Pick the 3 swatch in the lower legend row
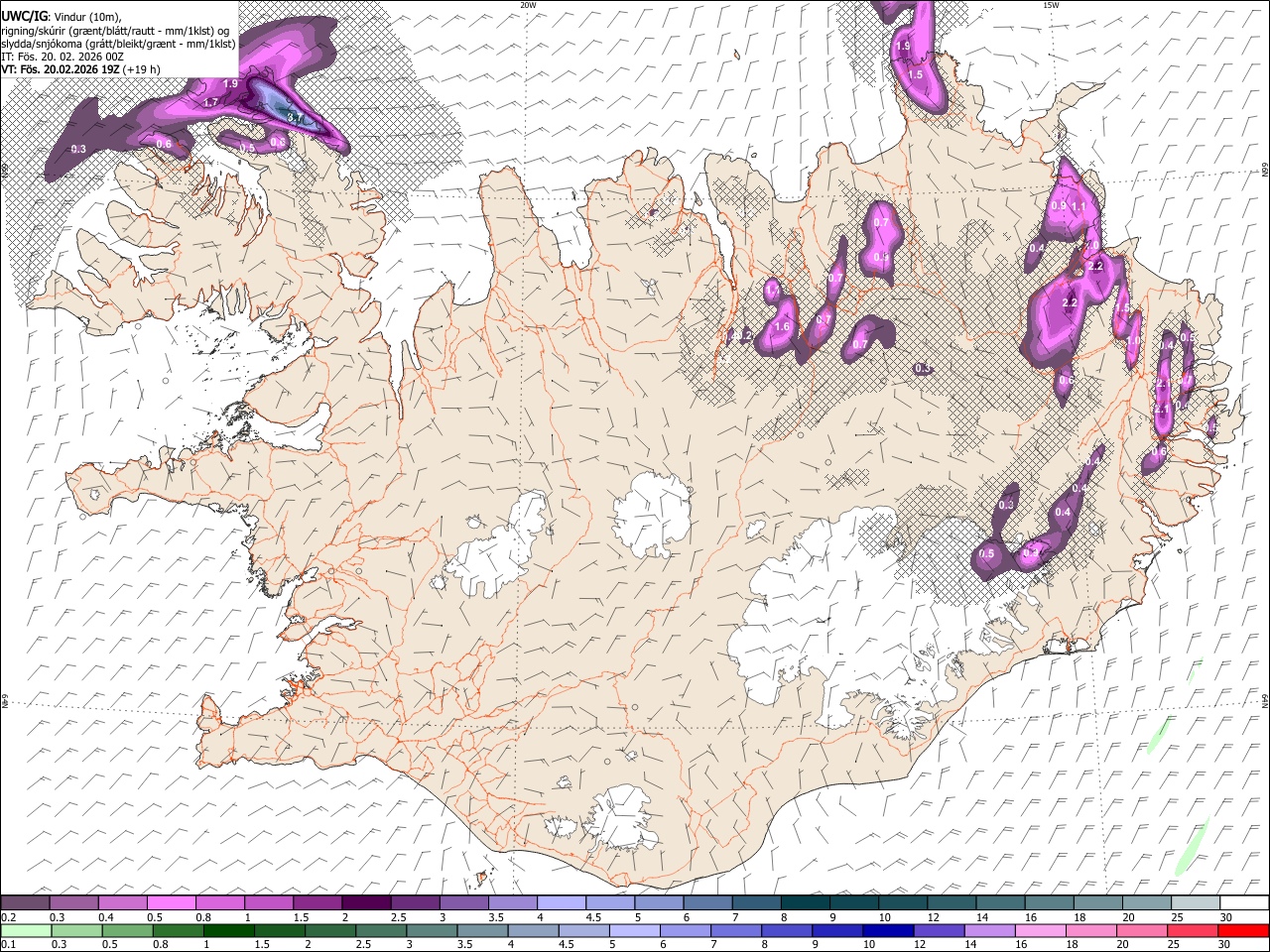The height and width of the screenshot is (952, 1270). pyautogui.click(x=433, y=930)
